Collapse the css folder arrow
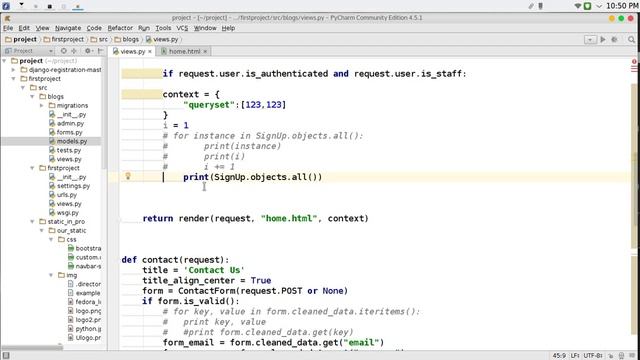This screenshot has height=360, width=640. pos(51,240)
